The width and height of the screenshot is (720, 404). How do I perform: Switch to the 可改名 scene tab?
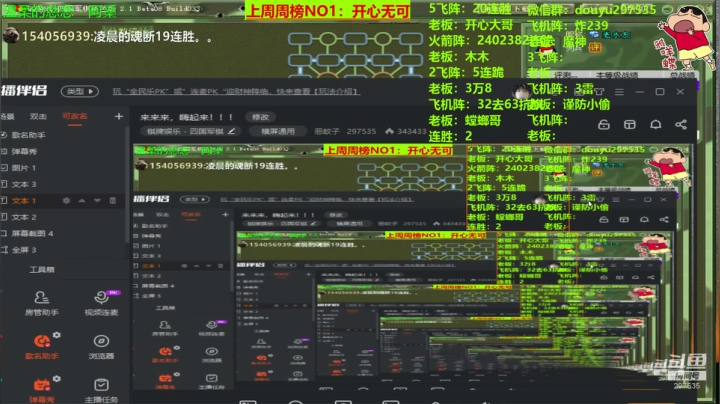click(75, 117)
